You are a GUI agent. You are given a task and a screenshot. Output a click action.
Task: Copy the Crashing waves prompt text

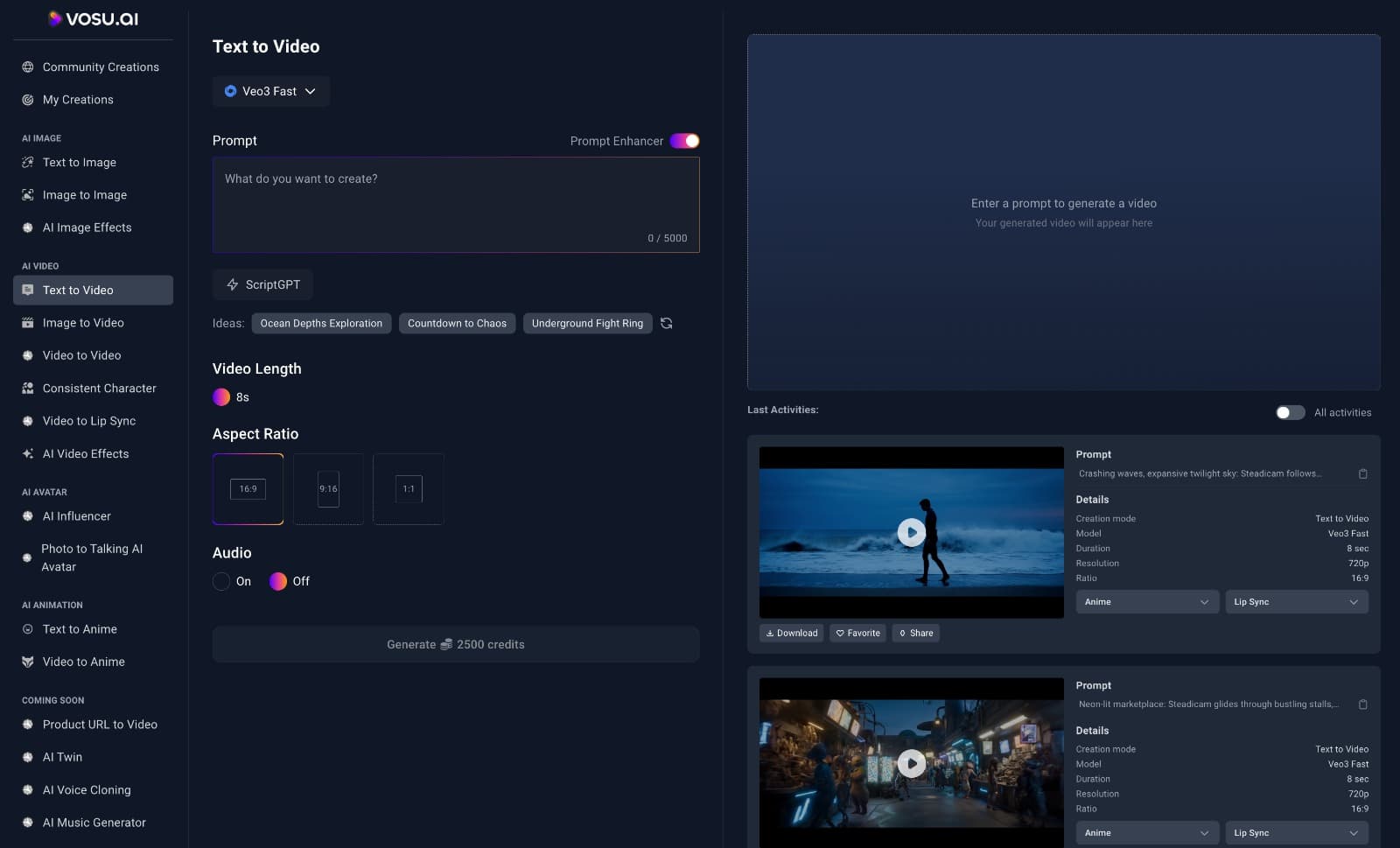(1362, 473)
